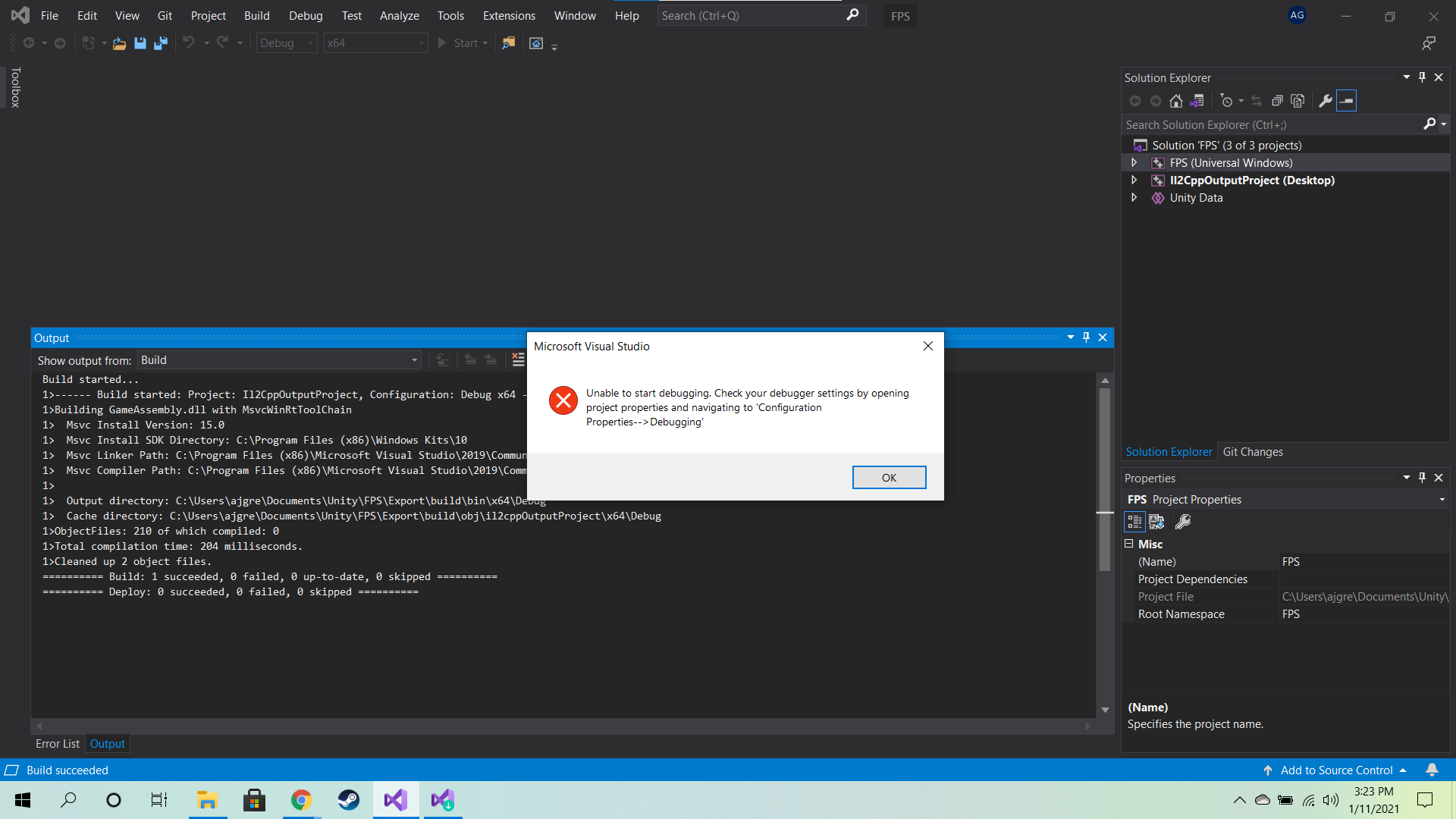Expand the FPS (Universal Windows) project
Image resolution: width=1456 pixels, height=819 pixels.
click(1134, 162)
